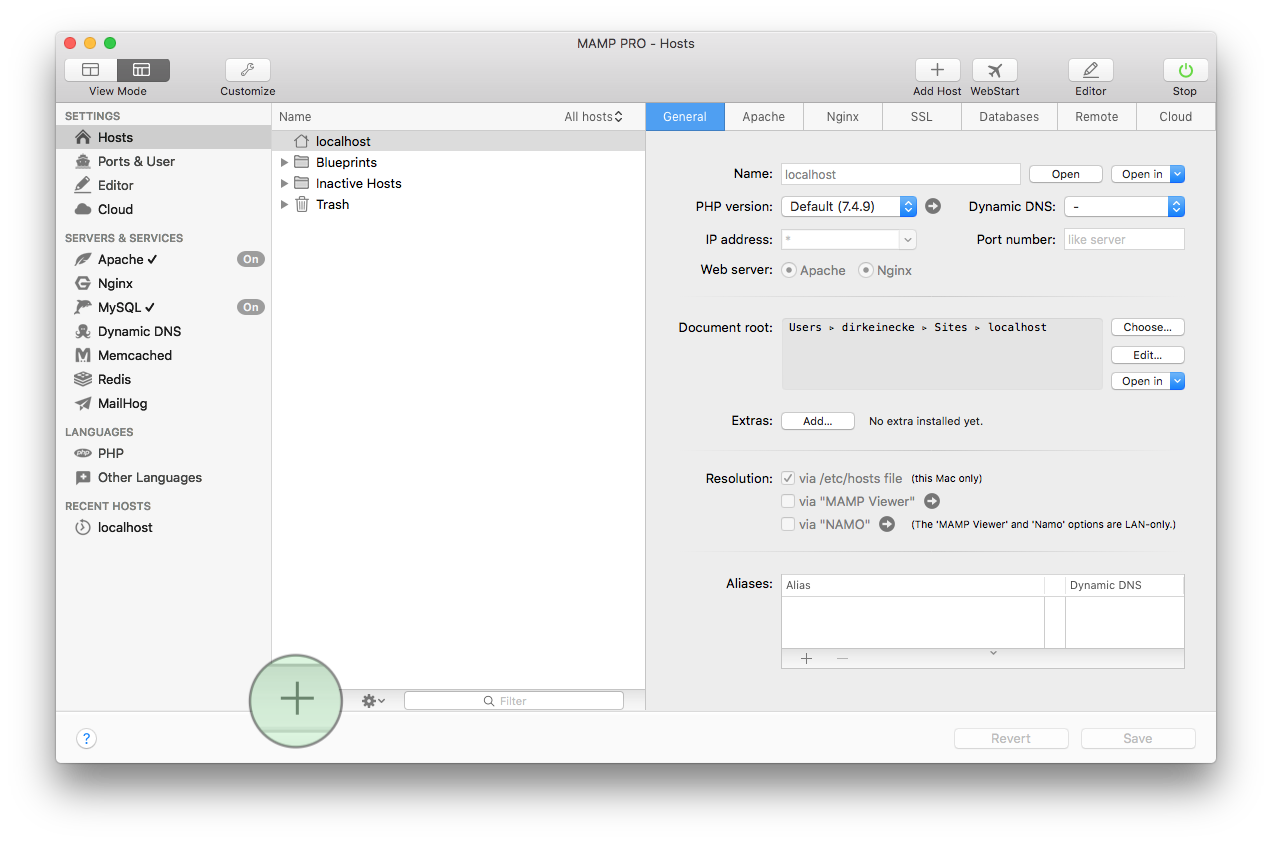The height and width of the screenshot is (843, 1272).
Task: Expand the Blueprints folder
Action: click(x=285, y=161)
